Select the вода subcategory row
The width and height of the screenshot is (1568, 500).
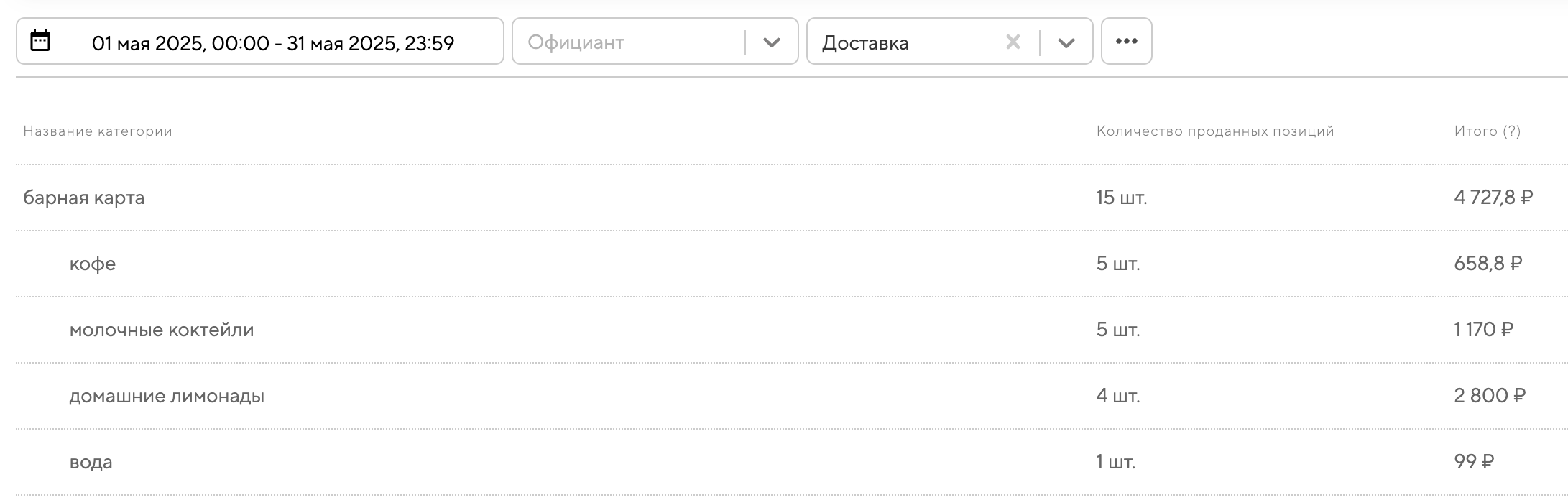[91, 462]
